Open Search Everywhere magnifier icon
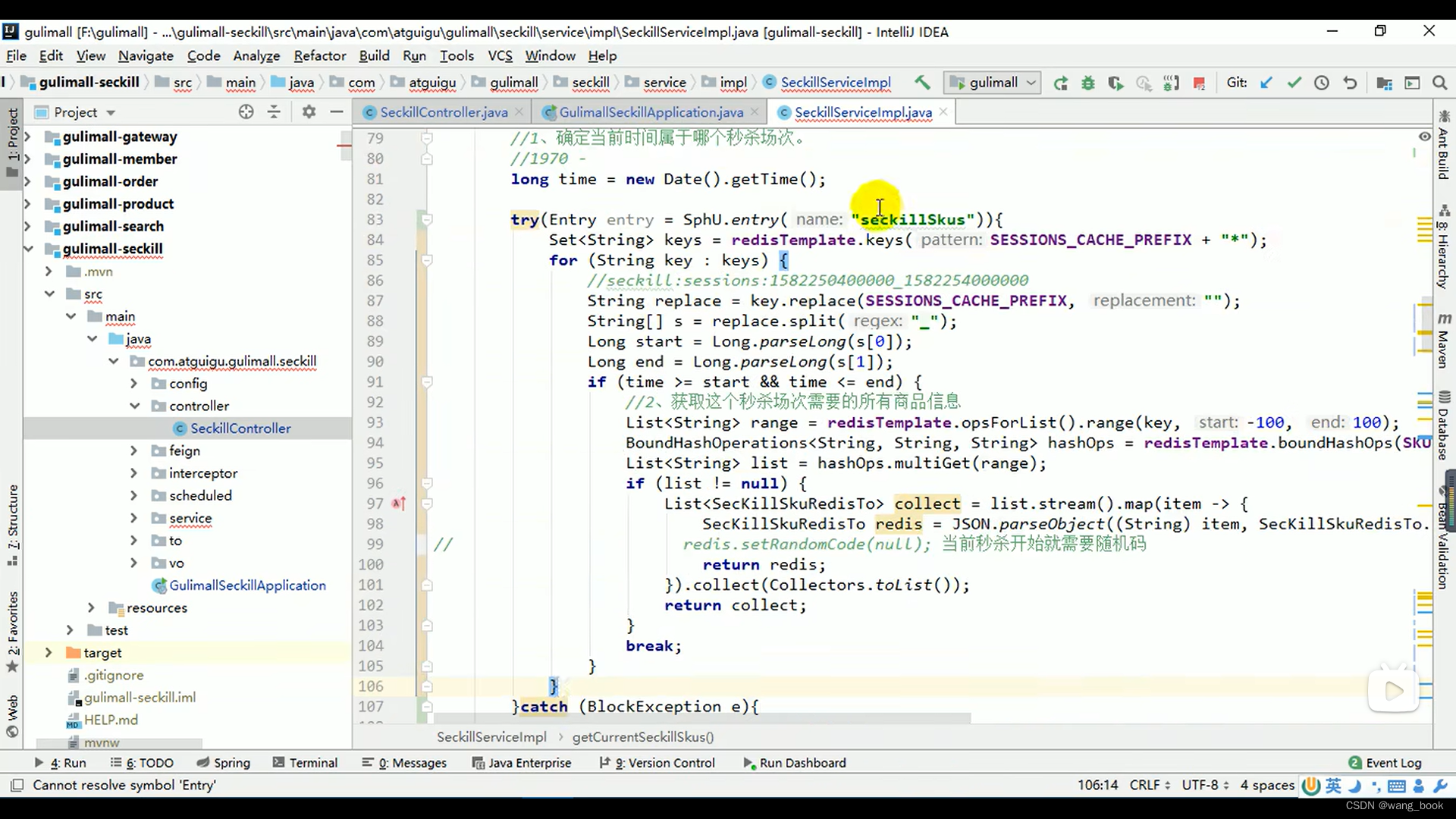 point(1439,83)
